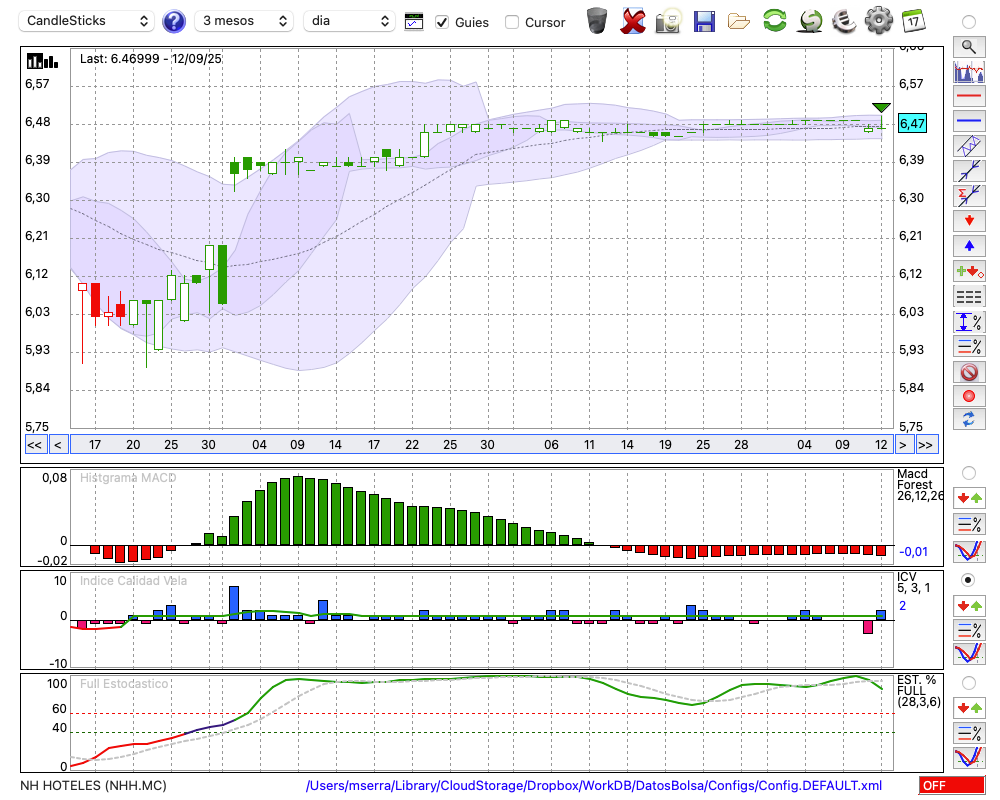Viewport: 1000px width, 800px height.
Task: Select the zigzag channel drawing tool
Action: coord(969,146)
